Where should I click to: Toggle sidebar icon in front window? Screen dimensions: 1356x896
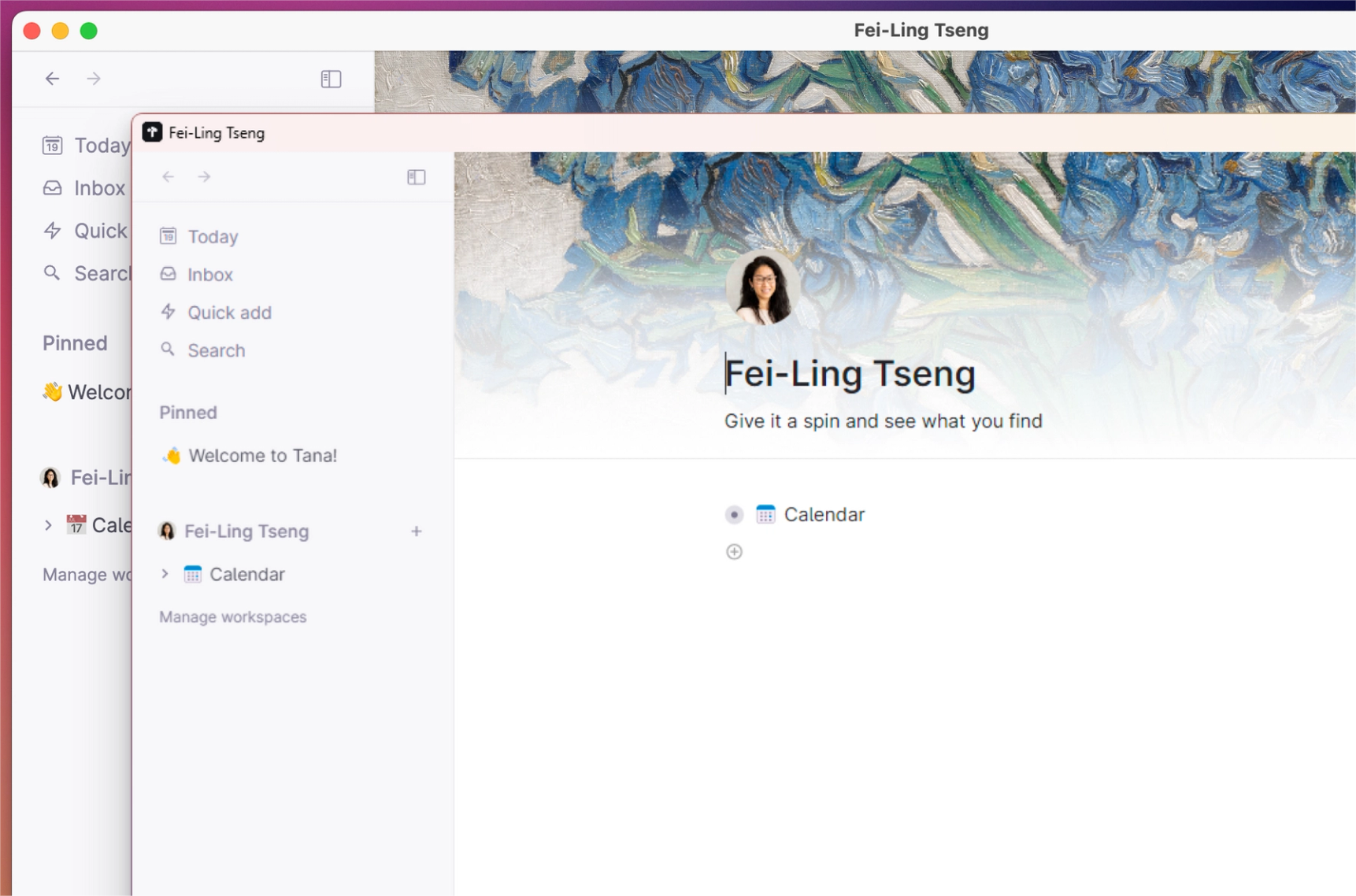(x=417, y=177)
